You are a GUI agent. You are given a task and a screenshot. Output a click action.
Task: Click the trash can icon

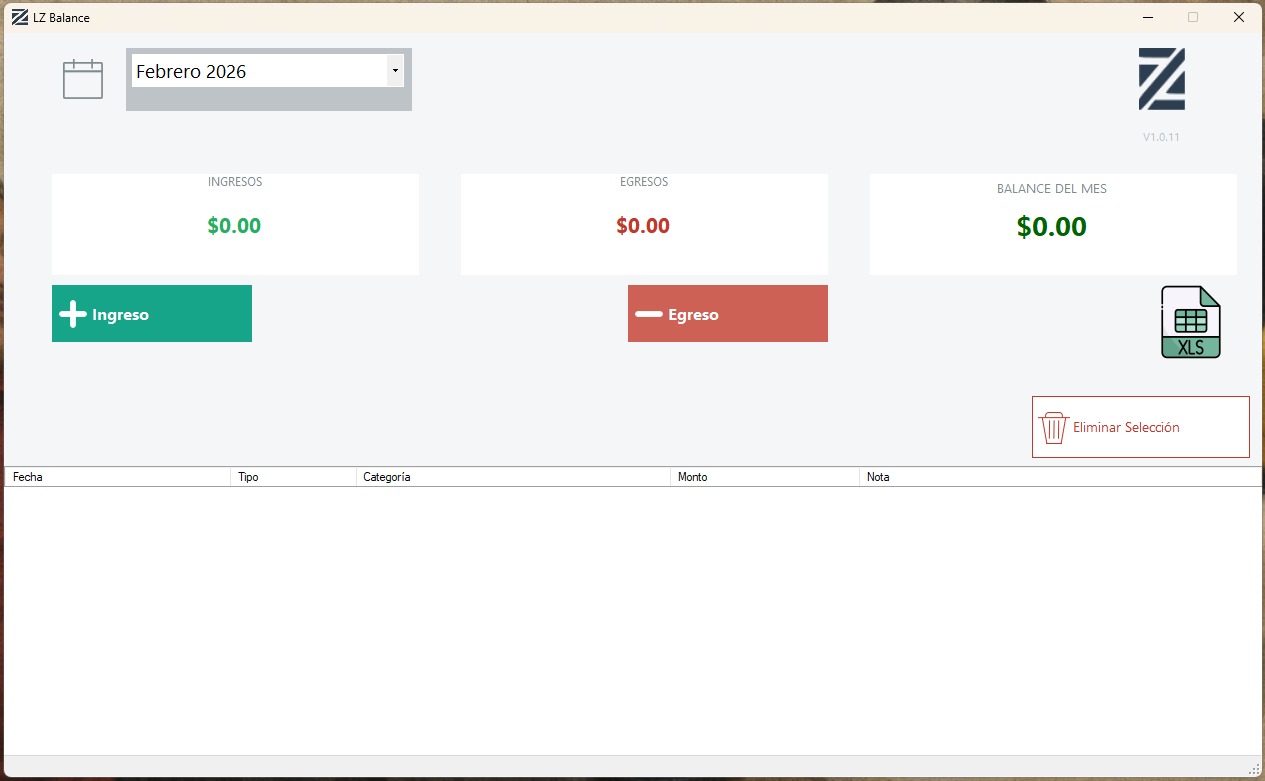(x=1053, y=428)
